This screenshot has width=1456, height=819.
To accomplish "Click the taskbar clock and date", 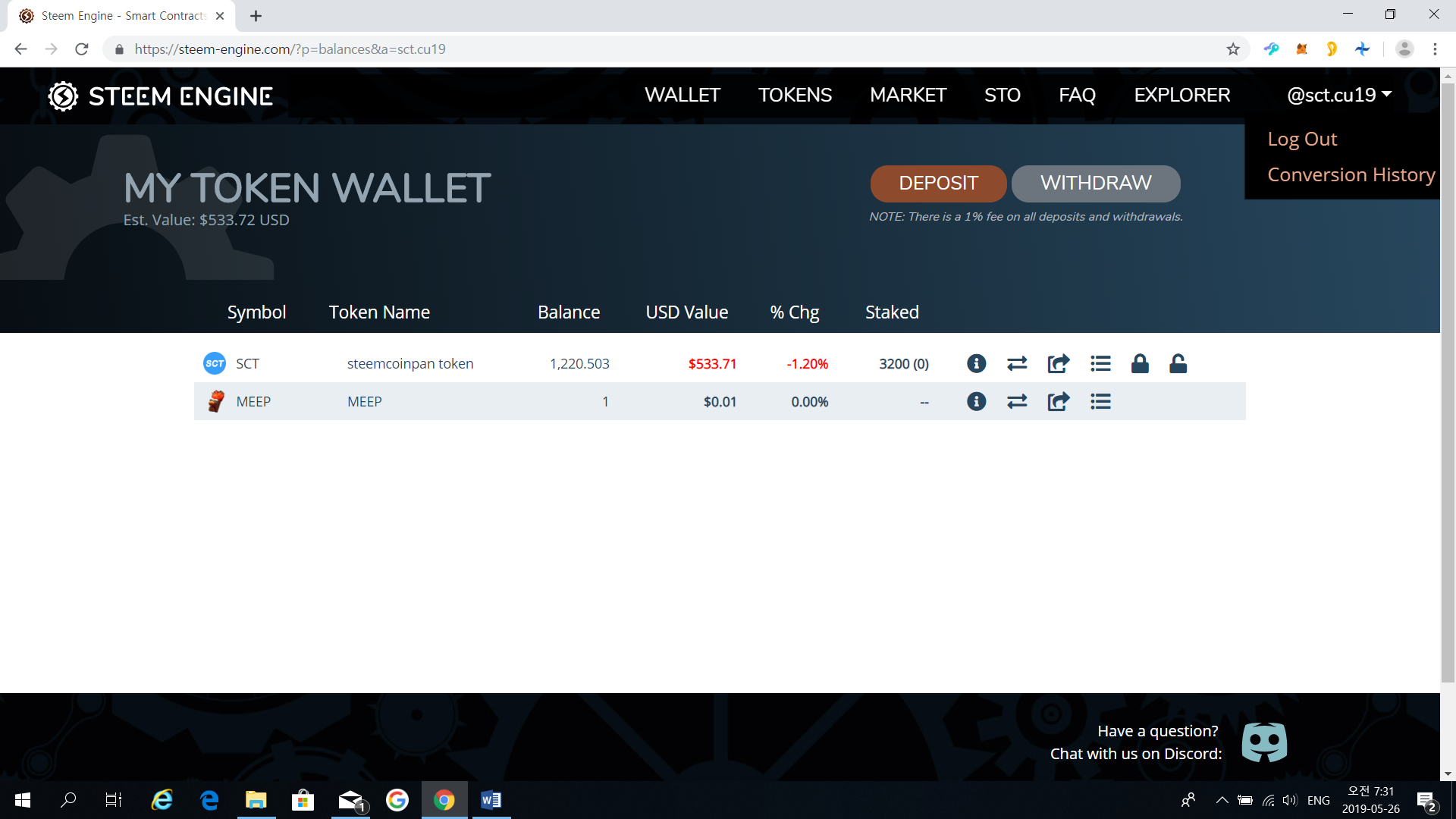I will (1370, 800).
